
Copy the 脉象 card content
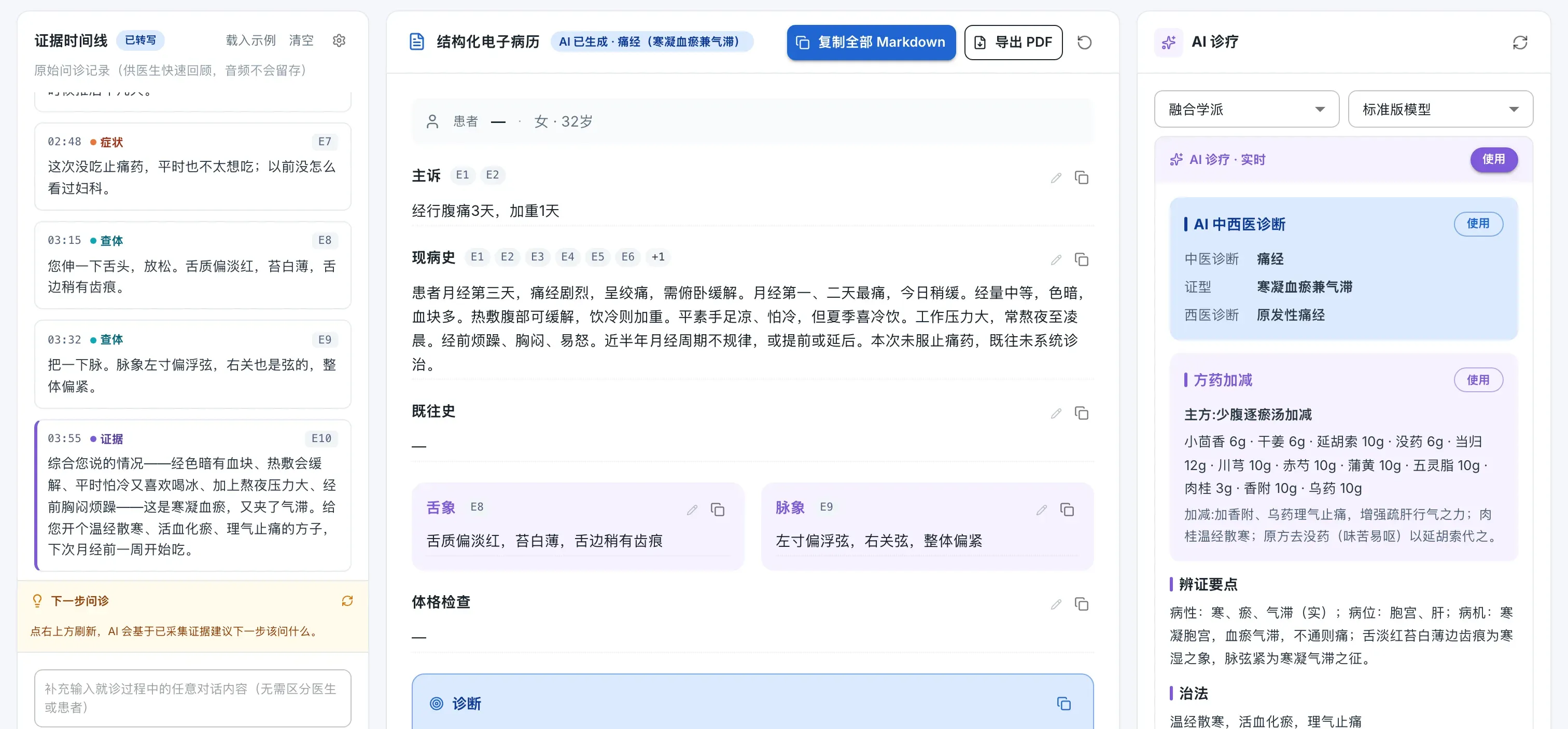(x=1067, y=509)
